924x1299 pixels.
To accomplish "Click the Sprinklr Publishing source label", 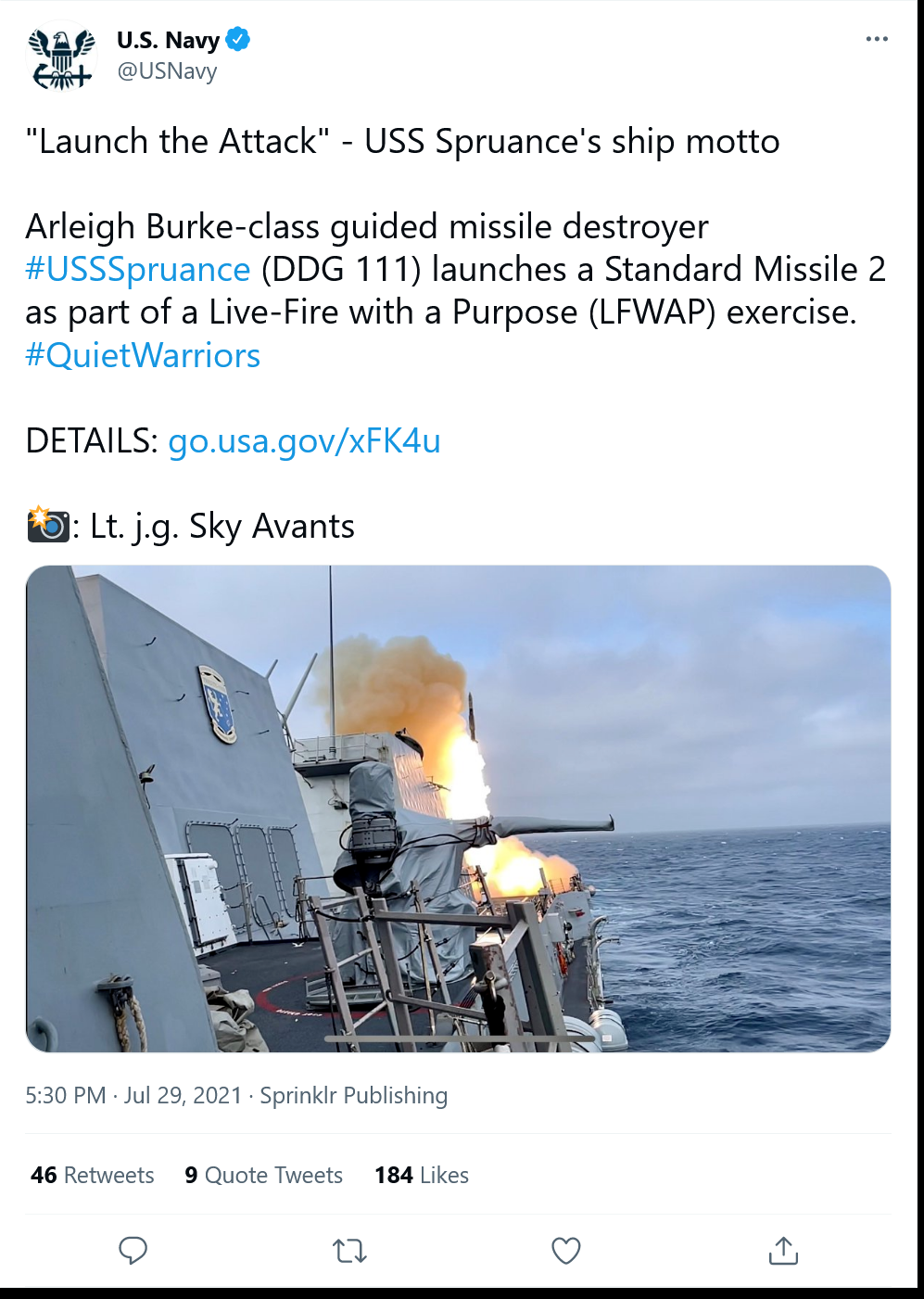I will [353, 1095].
